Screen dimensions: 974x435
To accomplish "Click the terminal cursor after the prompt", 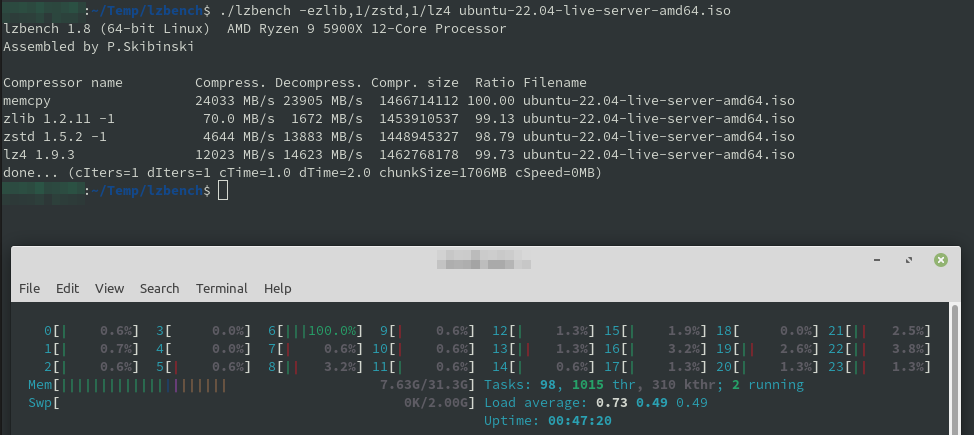I will tap(223, 190).
